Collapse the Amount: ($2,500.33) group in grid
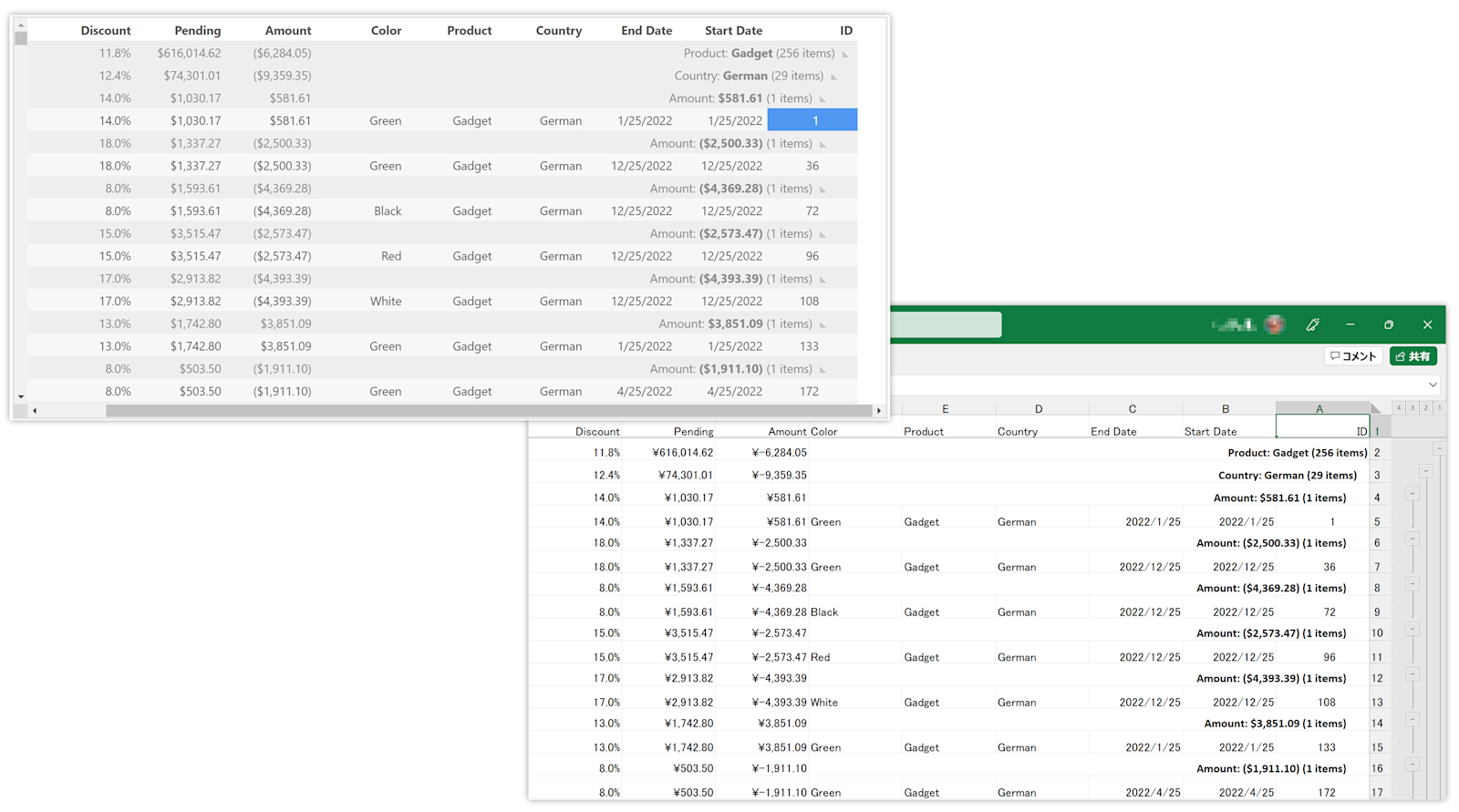This screenshot has height=812, width=1459. pos(823,145)
